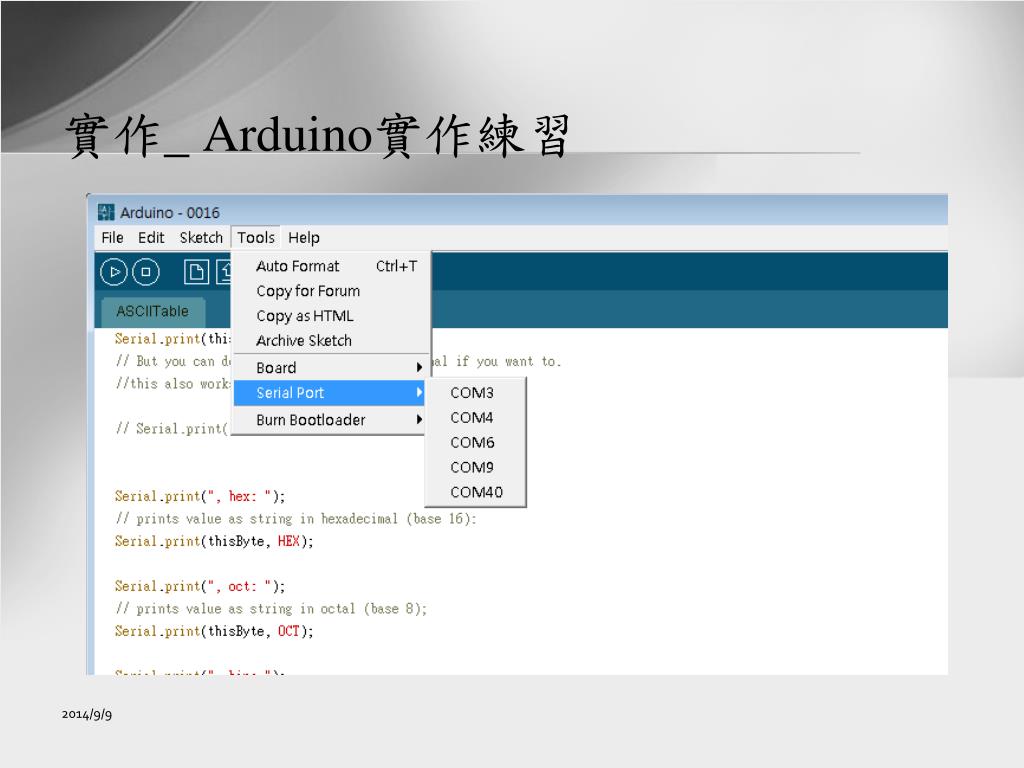Viewport: 1024px width, 768px height.
Task: Click code line Serial.print(", oct: ");
Action: point(200,586)
